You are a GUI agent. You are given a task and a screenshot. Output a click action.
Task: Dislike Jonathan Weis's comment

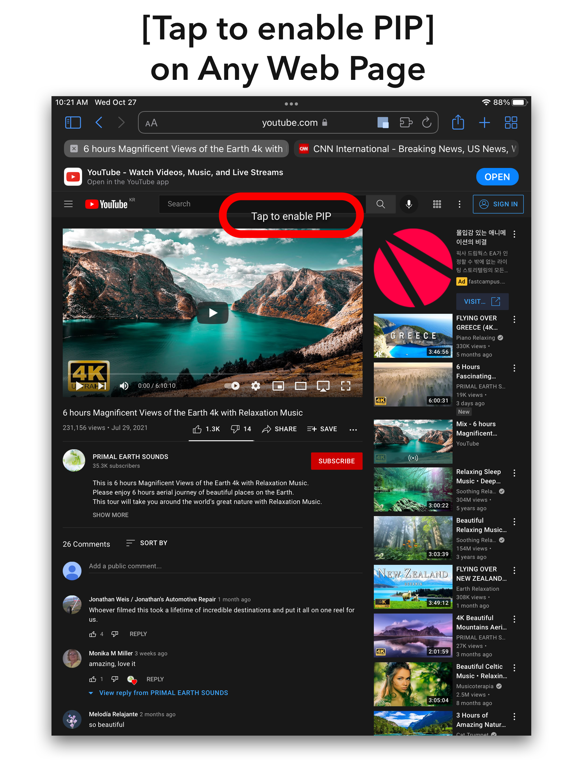point(115,634)
